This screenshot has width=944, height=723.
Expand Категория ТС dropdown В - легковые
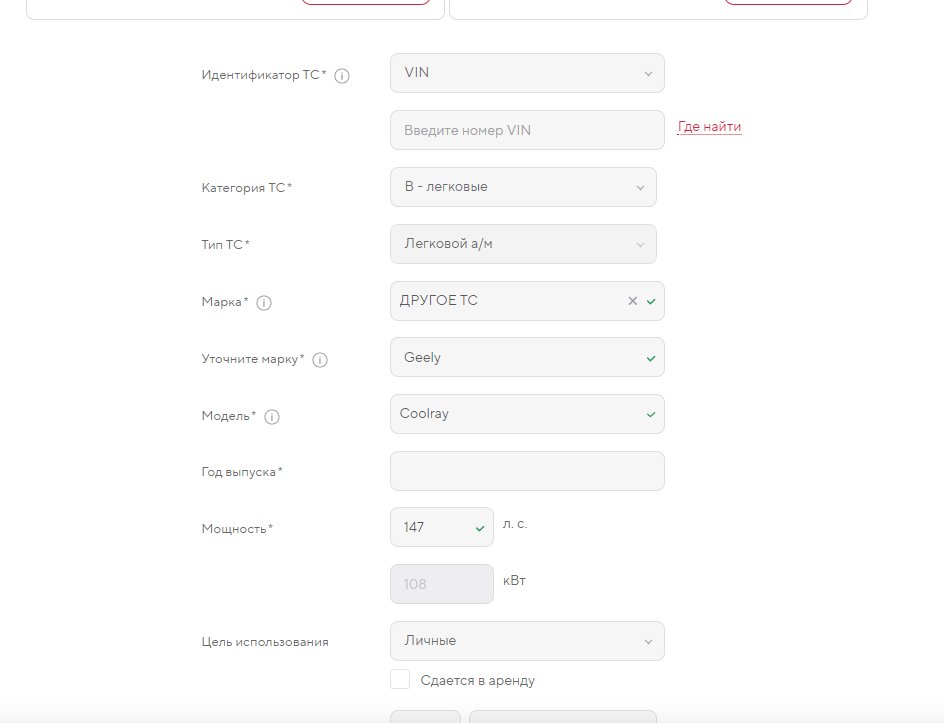[523, 187]
